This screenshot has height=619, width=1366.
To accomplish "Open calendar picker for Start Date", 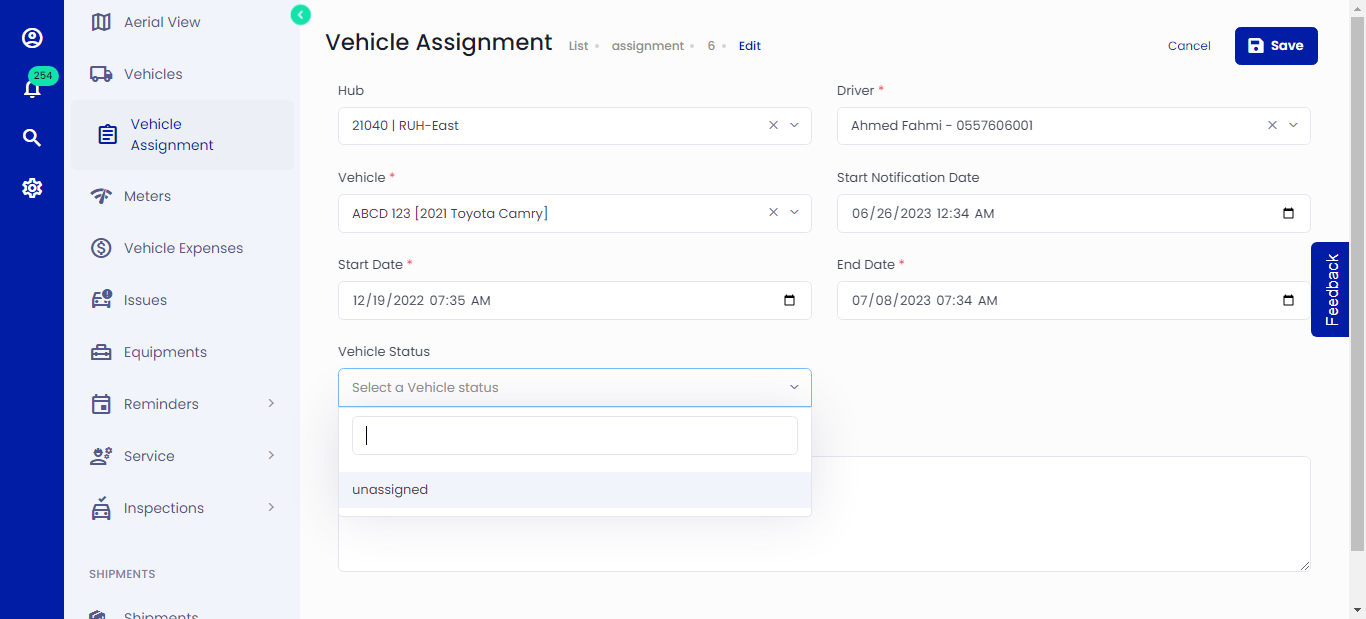I will [789, 300].
